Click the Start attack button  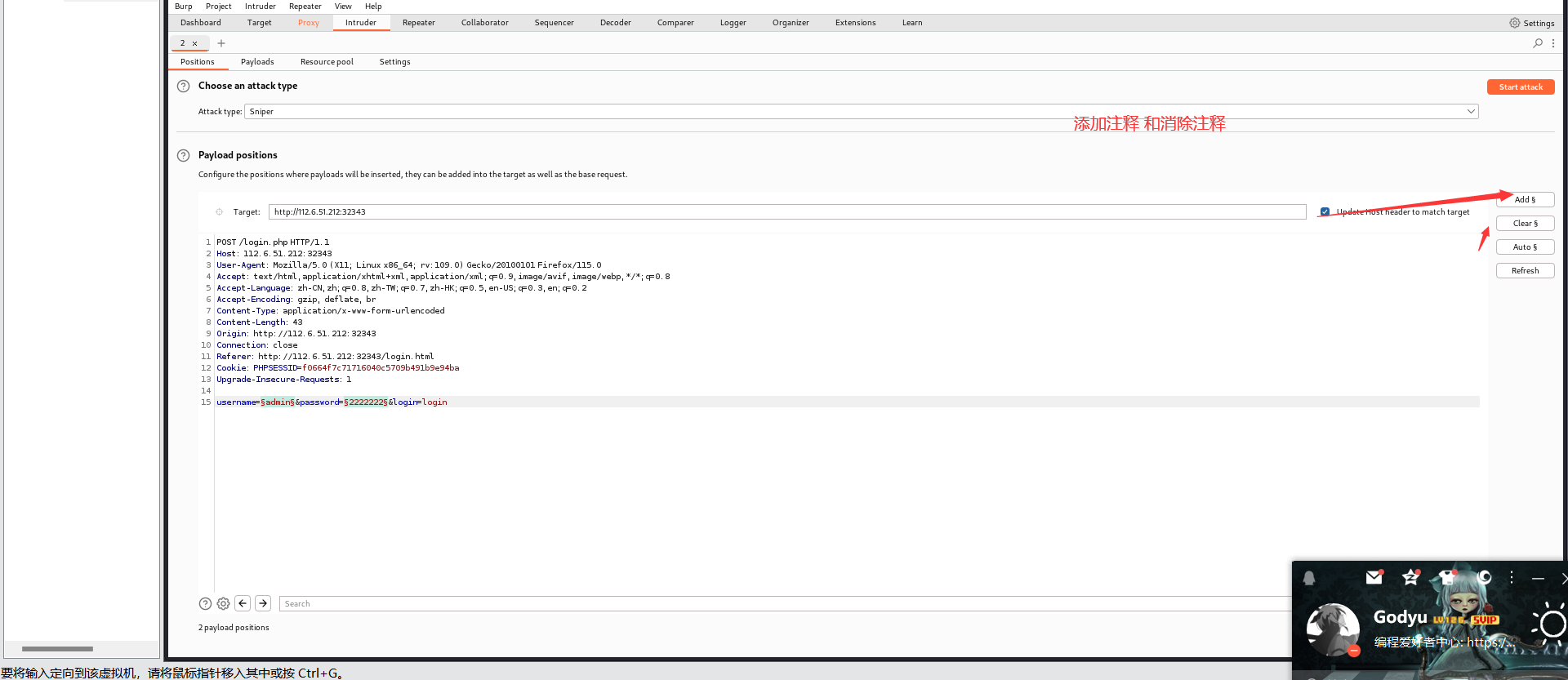point(1521,87)
